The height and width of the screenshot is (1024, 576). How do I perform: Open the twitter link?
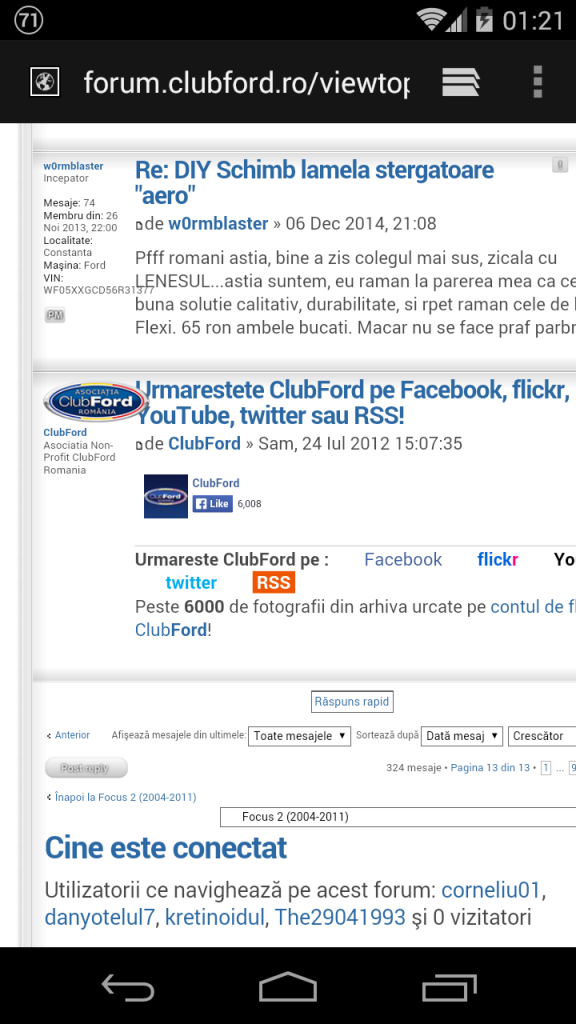point(191,583)
